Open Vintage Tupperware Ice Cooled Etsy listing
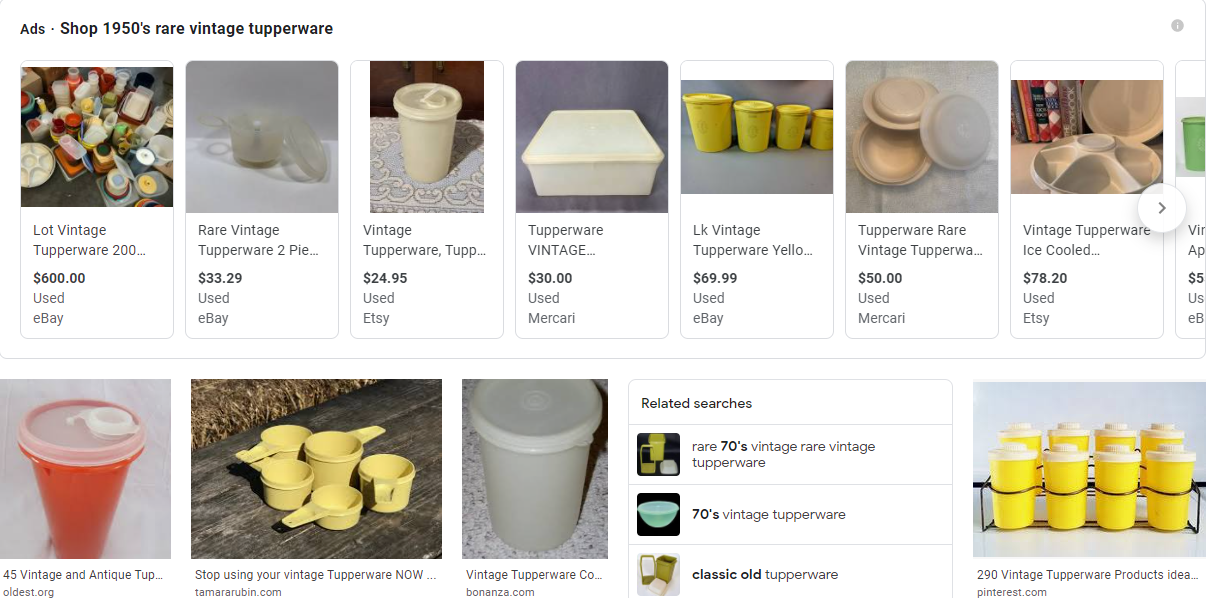The width and height of the screenshot is (1220, 598). point(1086,240)
